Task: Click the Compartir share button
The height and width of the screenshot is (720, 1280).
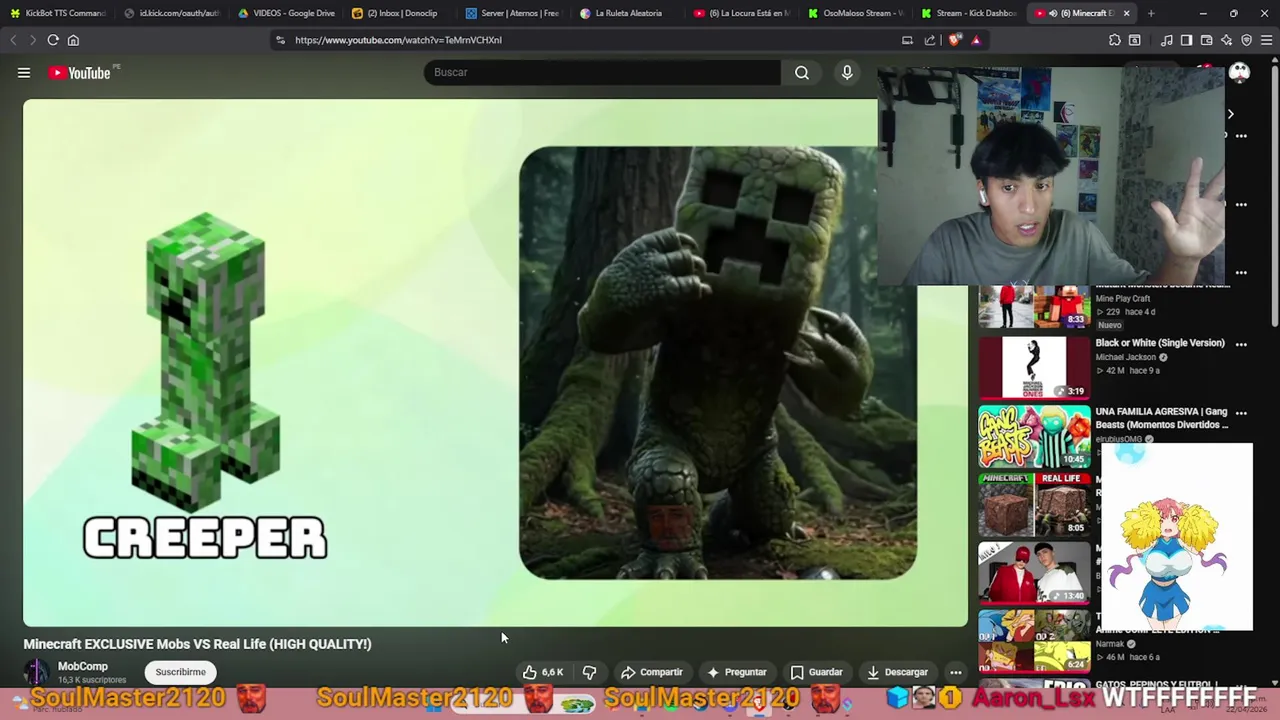Action: pos(651,672)
